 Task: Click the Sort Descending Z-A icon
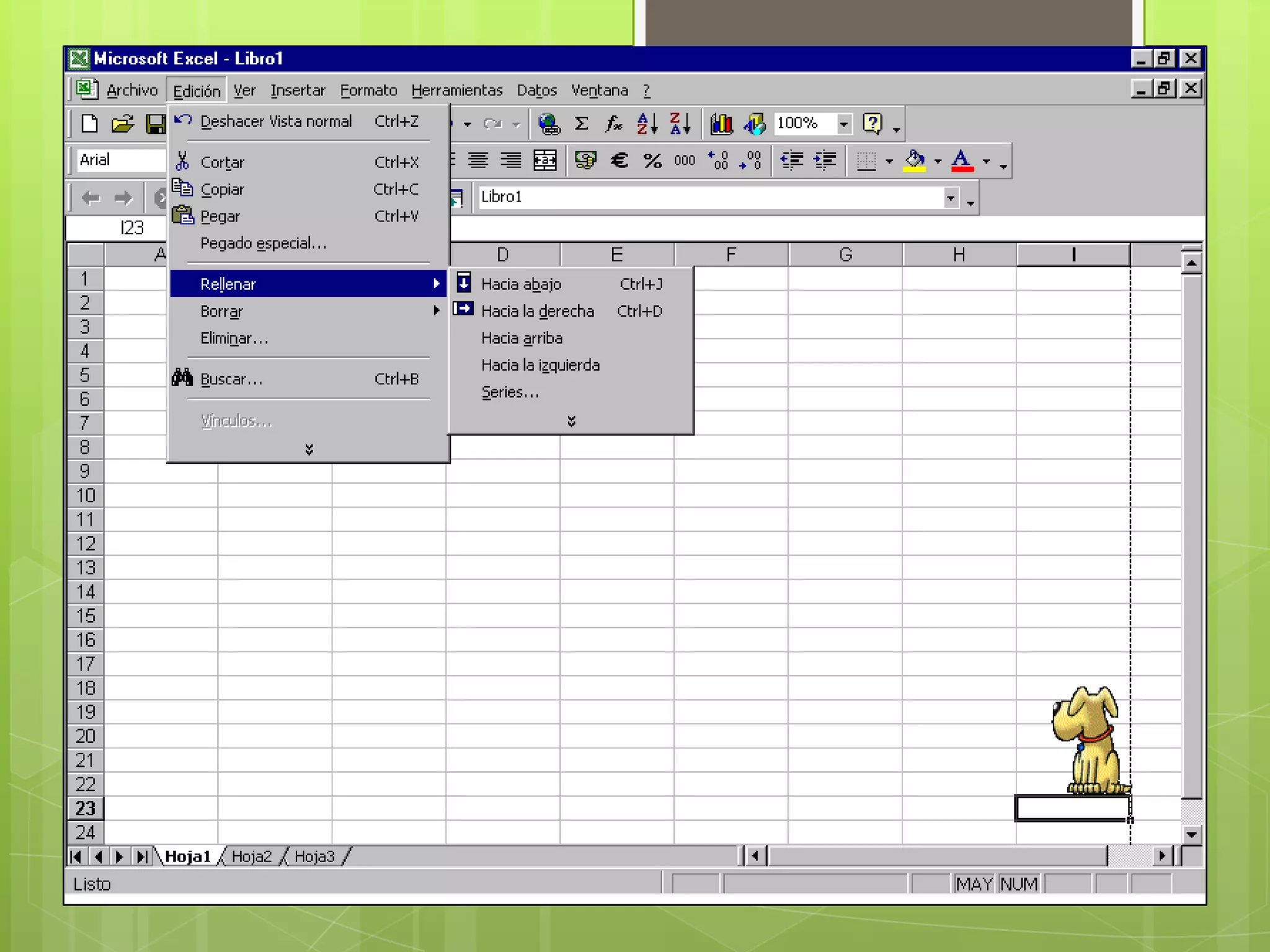[680, 123]
